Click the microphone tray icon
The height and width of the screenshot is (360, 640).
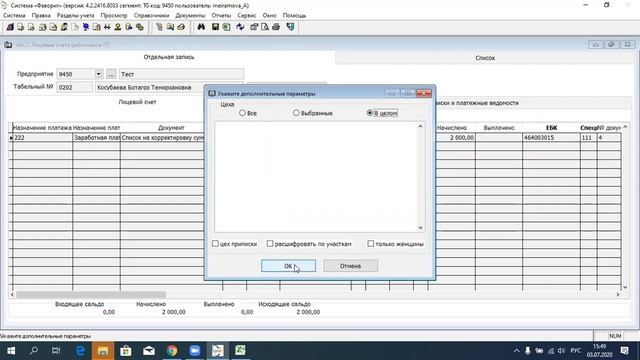528,351
